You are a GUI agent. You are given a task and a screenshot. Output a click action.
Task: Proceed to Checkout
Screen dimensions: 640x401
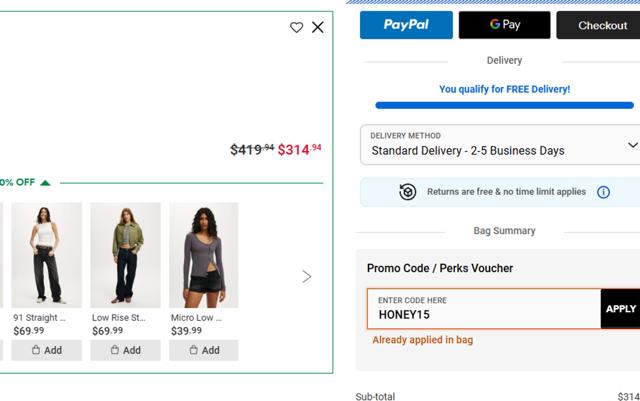click(600, 25)
